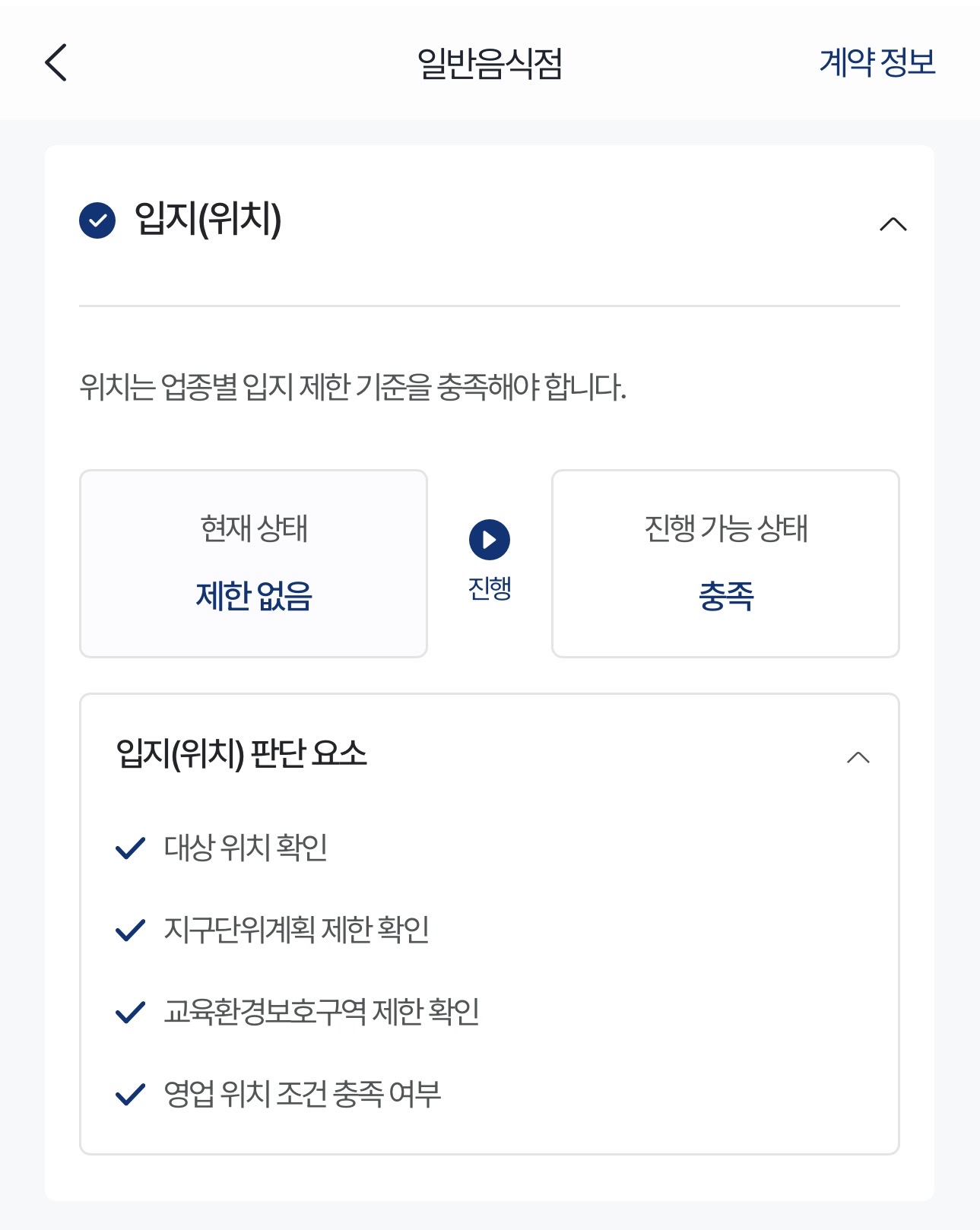Click the checkmark beside 대상 위치 확인
The width and height of the screenshot is (980, 1230).
click(130, 848)
